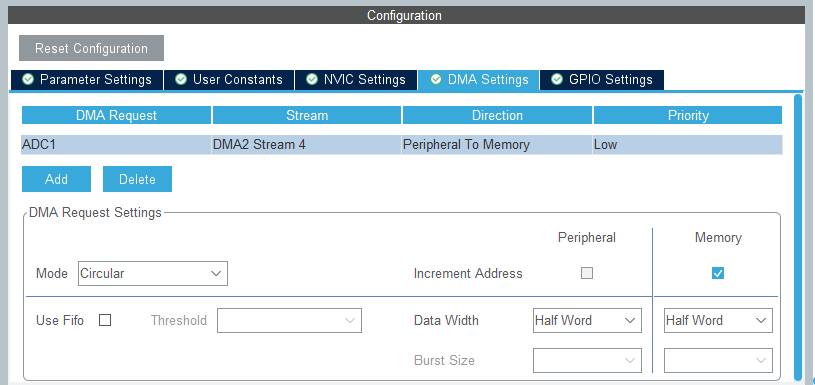Open the FIFO Threshold dropdown
The height and width of the screenshot is (385, 815).
290,321
